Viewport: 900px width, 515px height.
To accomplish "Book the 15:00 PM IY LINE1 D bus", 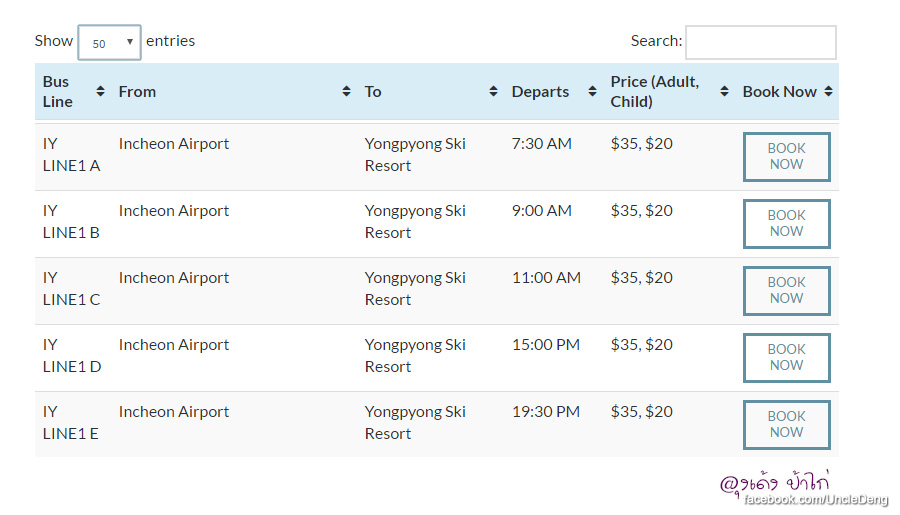I will coord(786,357).
